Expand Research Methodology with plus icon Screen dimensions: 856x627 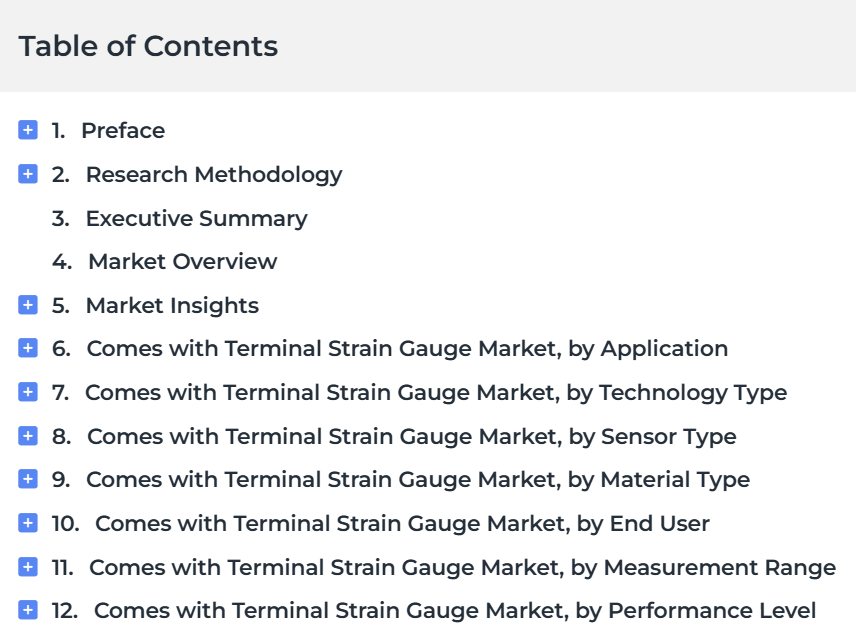(28, 174)
